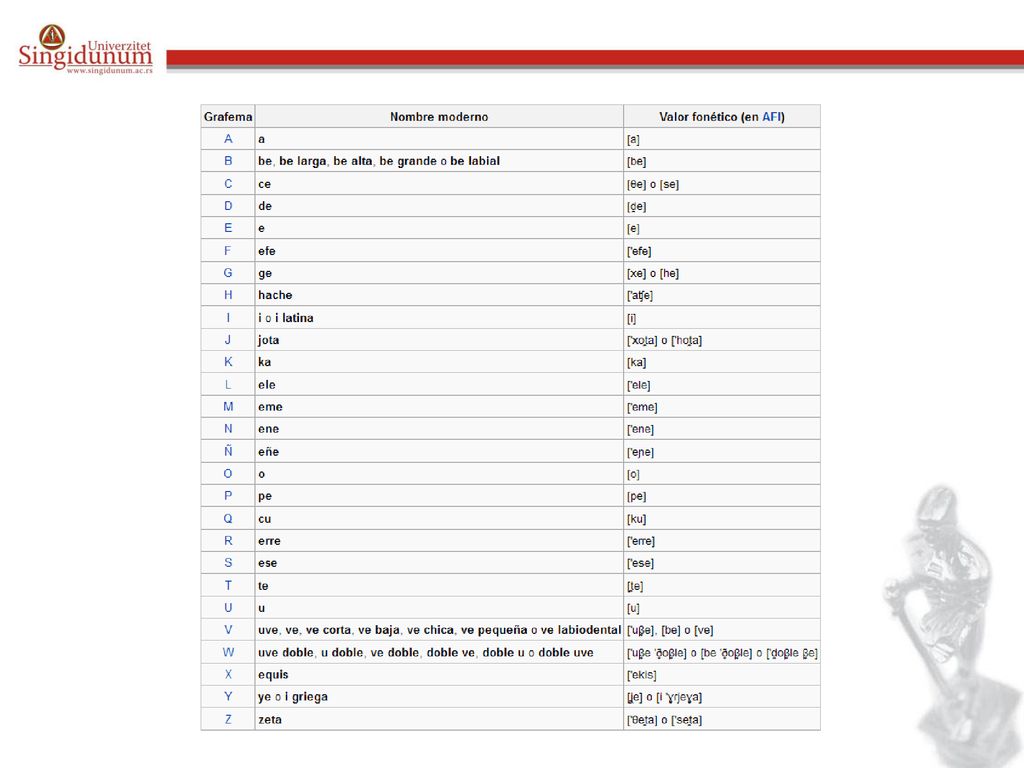Select the phonetic value '[ˈefe]'

click(x=639, y=251)
